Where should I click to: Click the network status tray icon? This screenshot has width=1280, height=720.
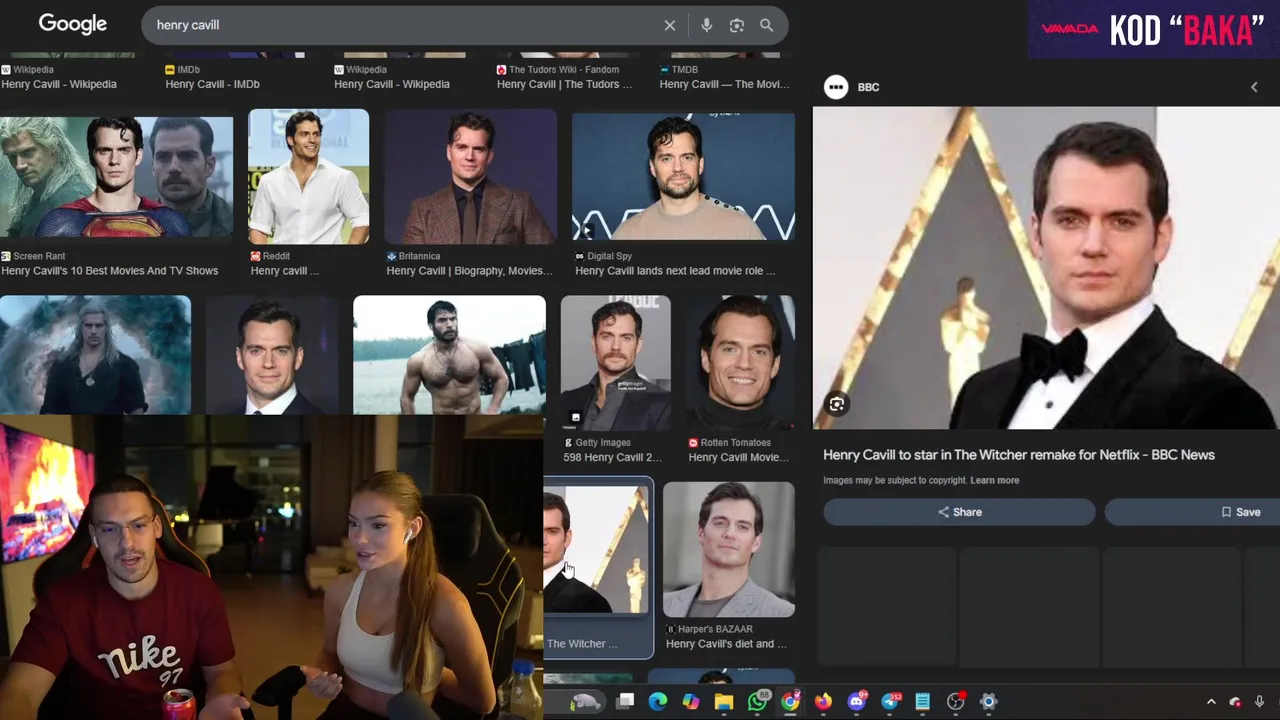(1235, 702)
